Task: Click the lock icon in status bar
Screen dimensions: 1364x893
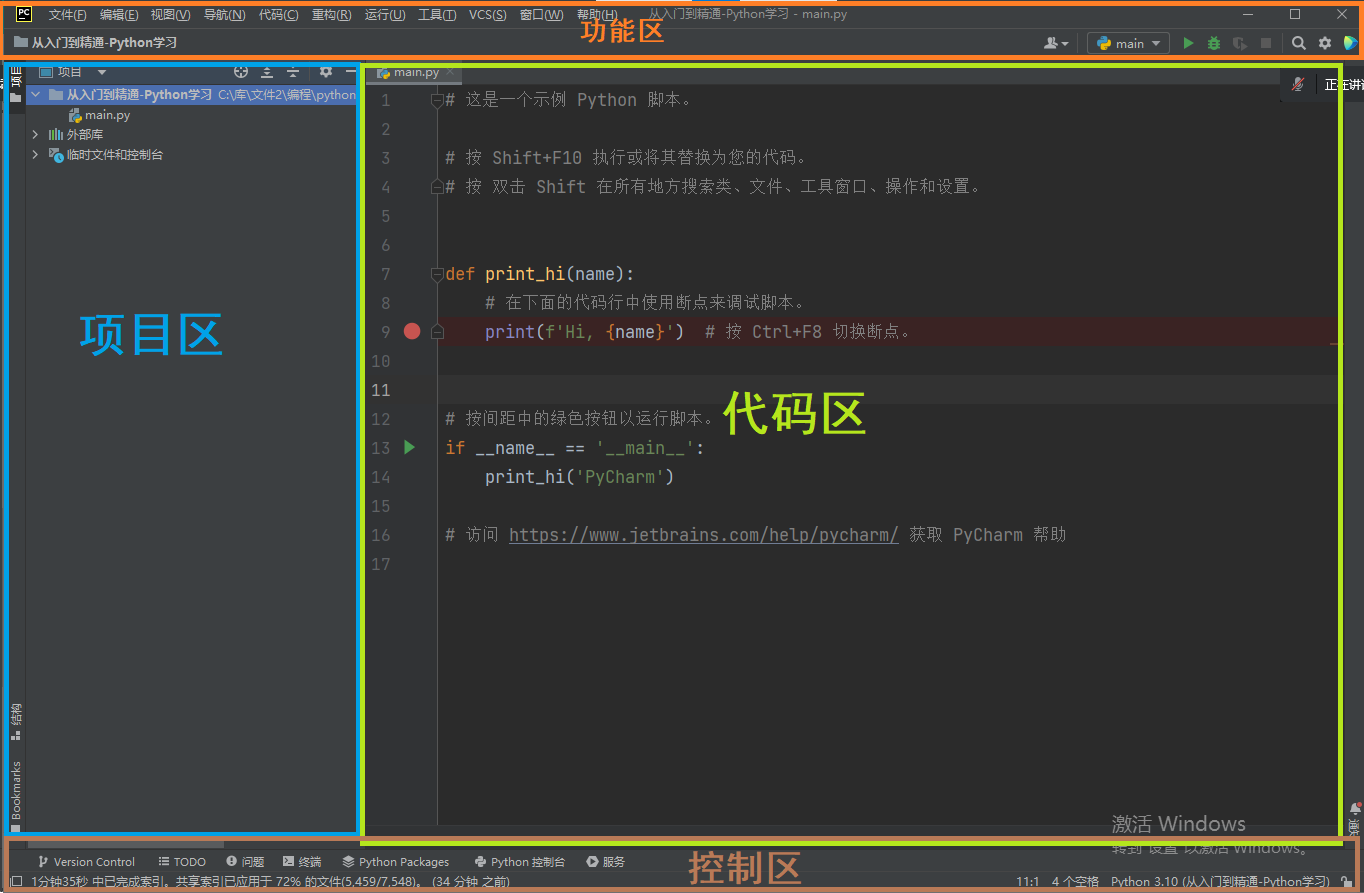Action: [x=1347, y=881]
